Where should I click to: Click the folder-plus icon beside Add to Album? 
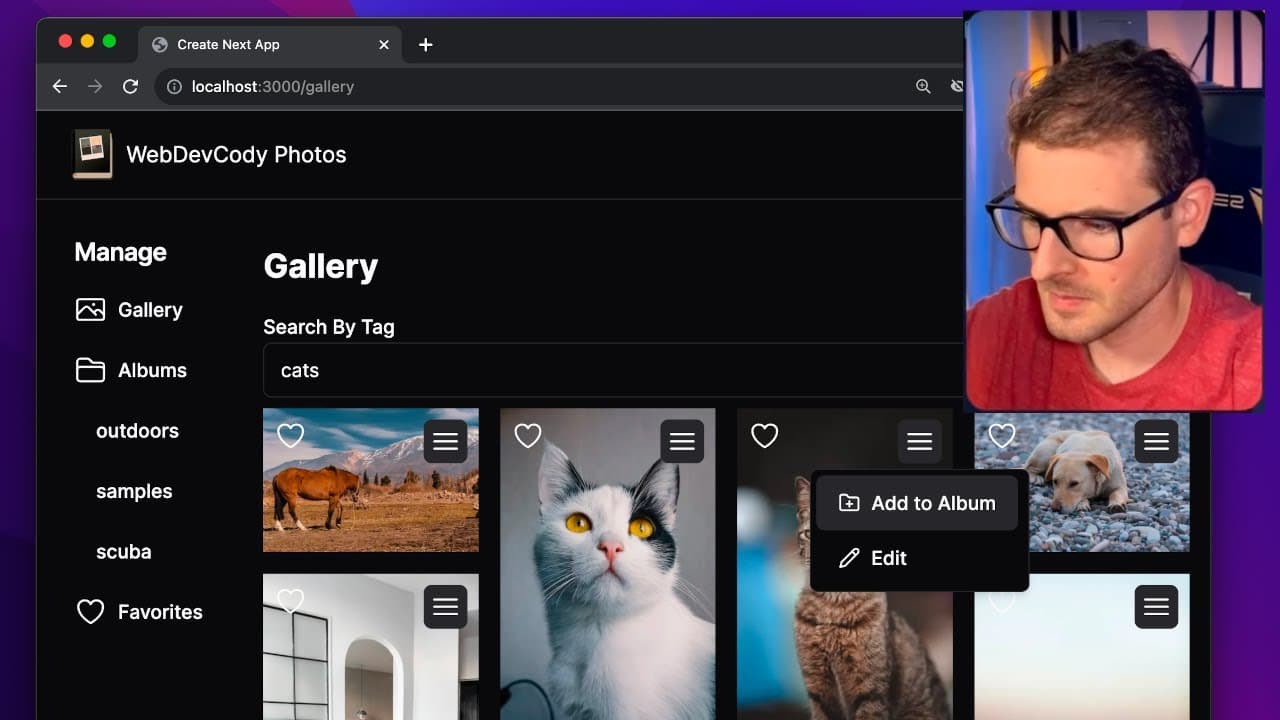pyautogui.click(x=848, y=503)
